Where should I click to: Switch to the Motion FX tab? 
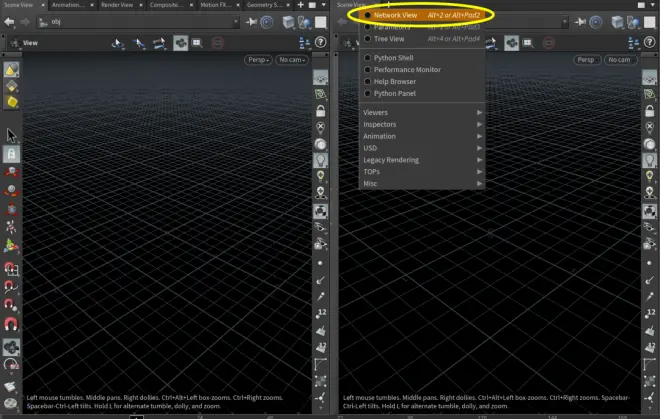coord(215,5)
